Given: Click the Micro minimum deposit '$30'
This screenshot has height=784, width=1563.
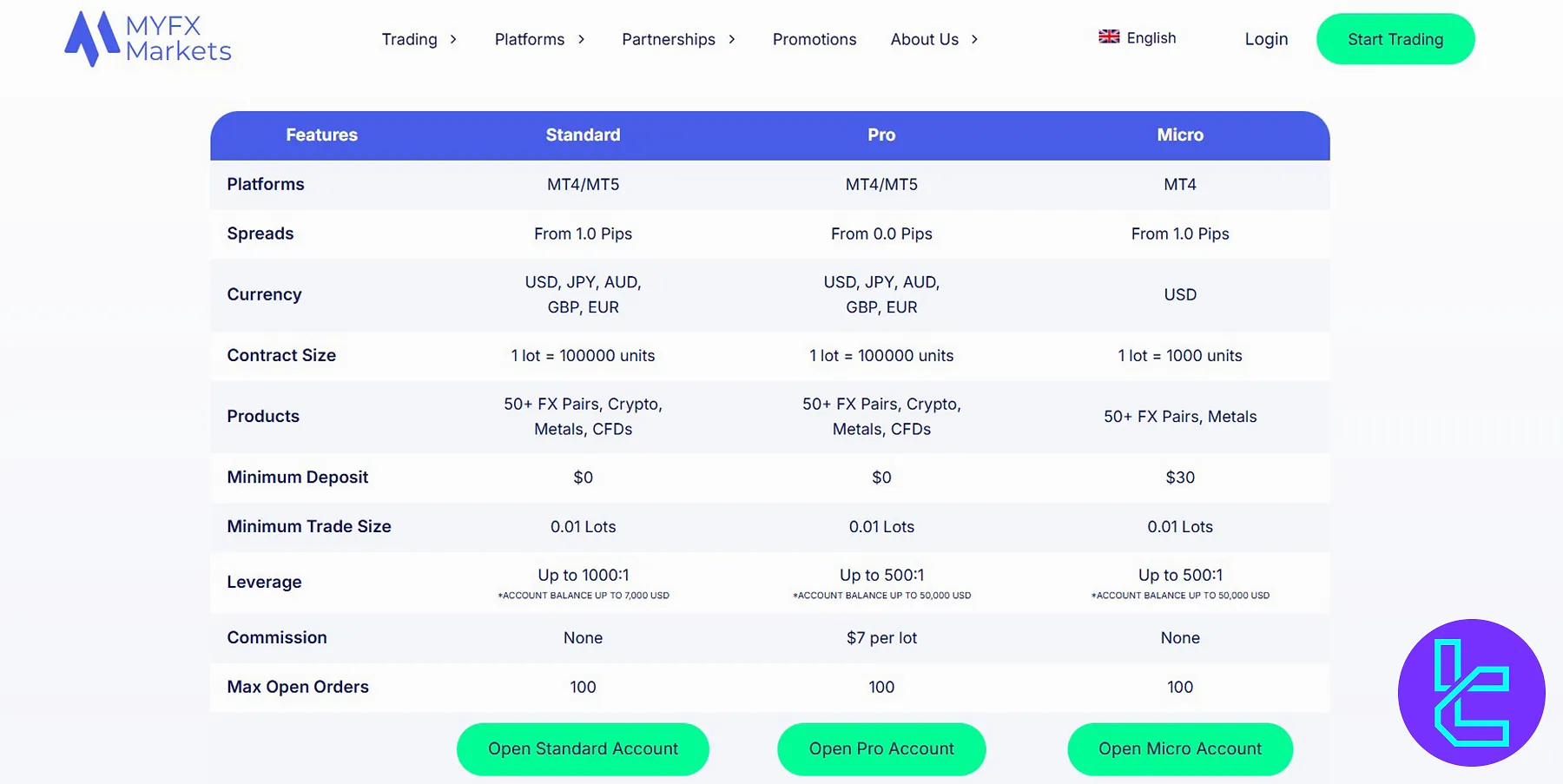Looking at the screenshot, I should 1180,478.
